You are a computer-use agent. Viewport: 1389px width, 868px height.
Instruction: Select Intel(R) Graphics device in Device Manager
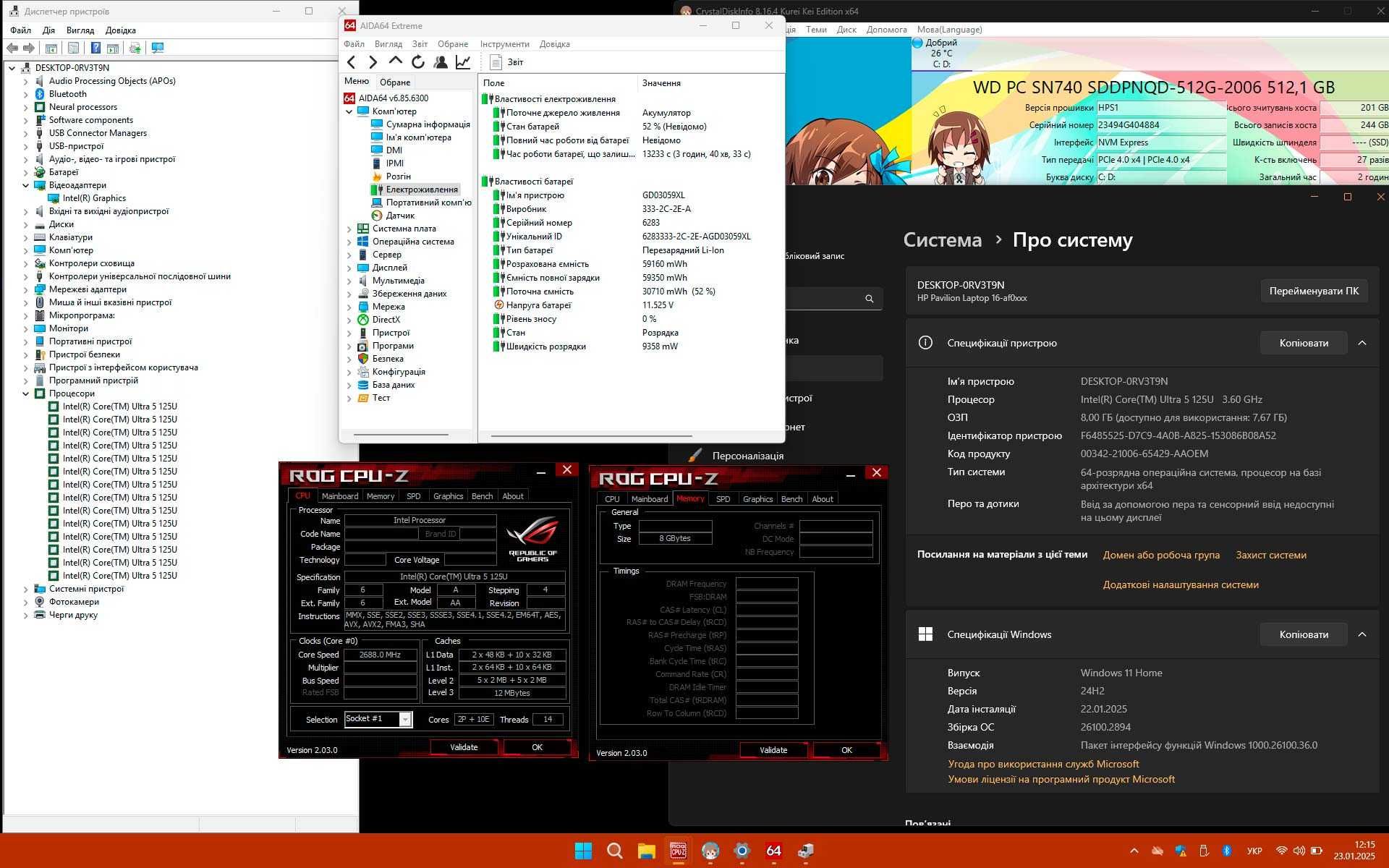[94, 198]
